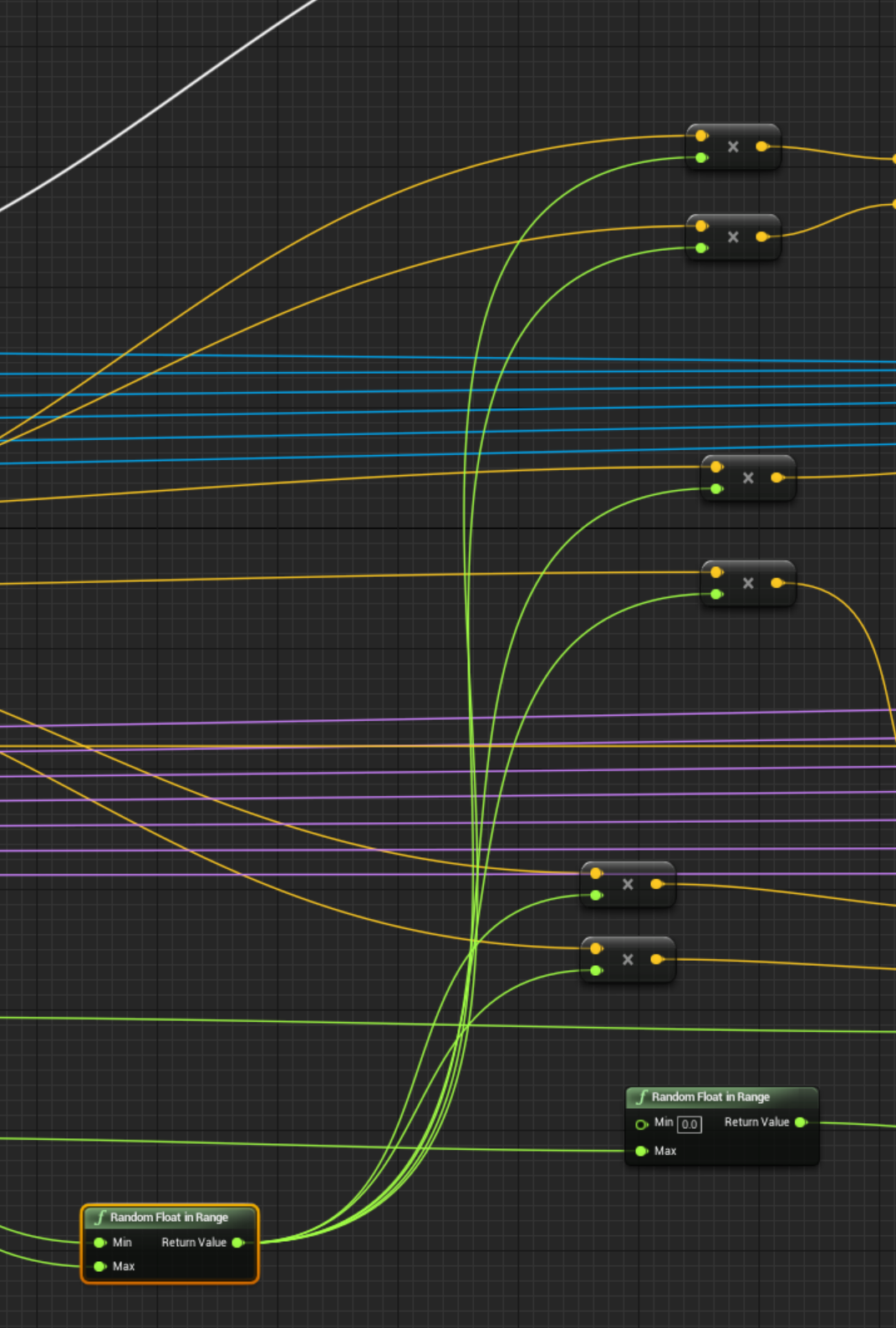Screen dimensions: 896x1328
Task: Click the multiply symbol on the bottommost multiply node
Action: point(628,960)
